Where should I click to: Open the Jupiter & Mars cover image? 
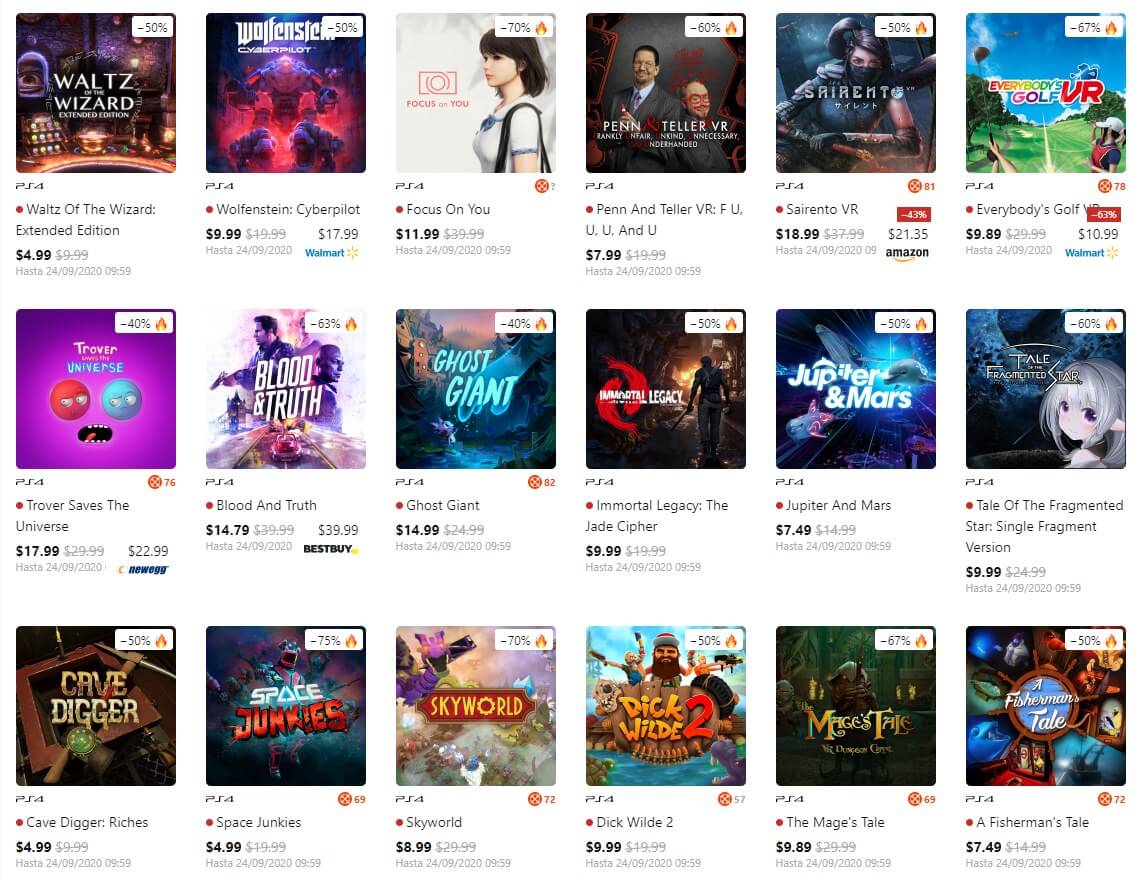coord(856,389)
